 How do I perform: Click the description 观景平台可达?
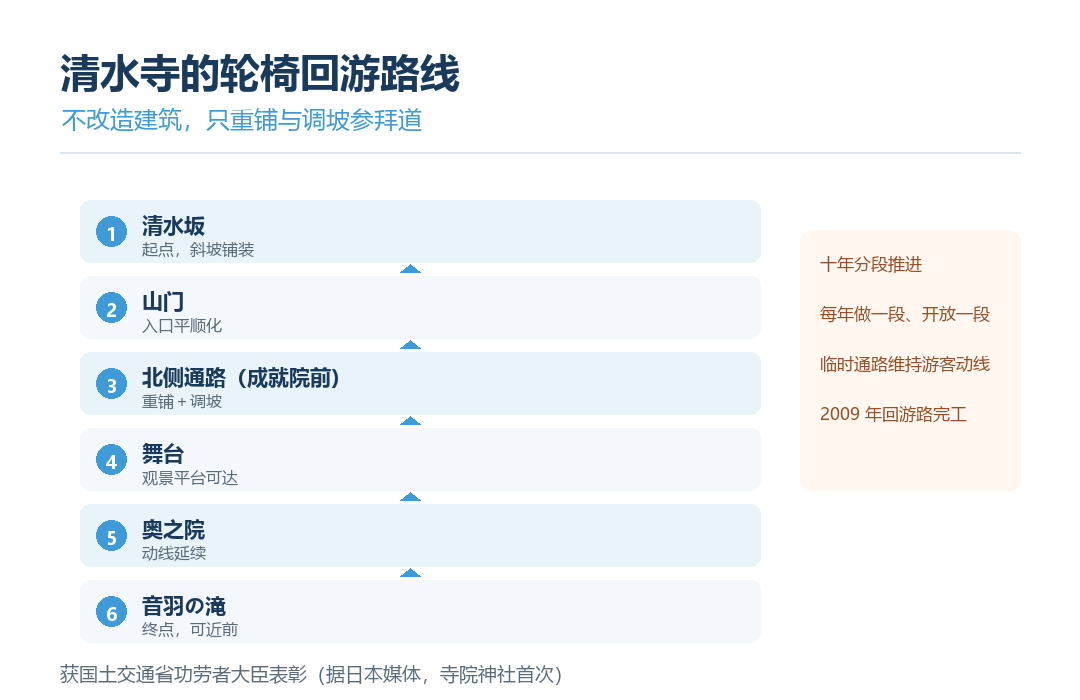pyautogui.click(x=189, y=477)
